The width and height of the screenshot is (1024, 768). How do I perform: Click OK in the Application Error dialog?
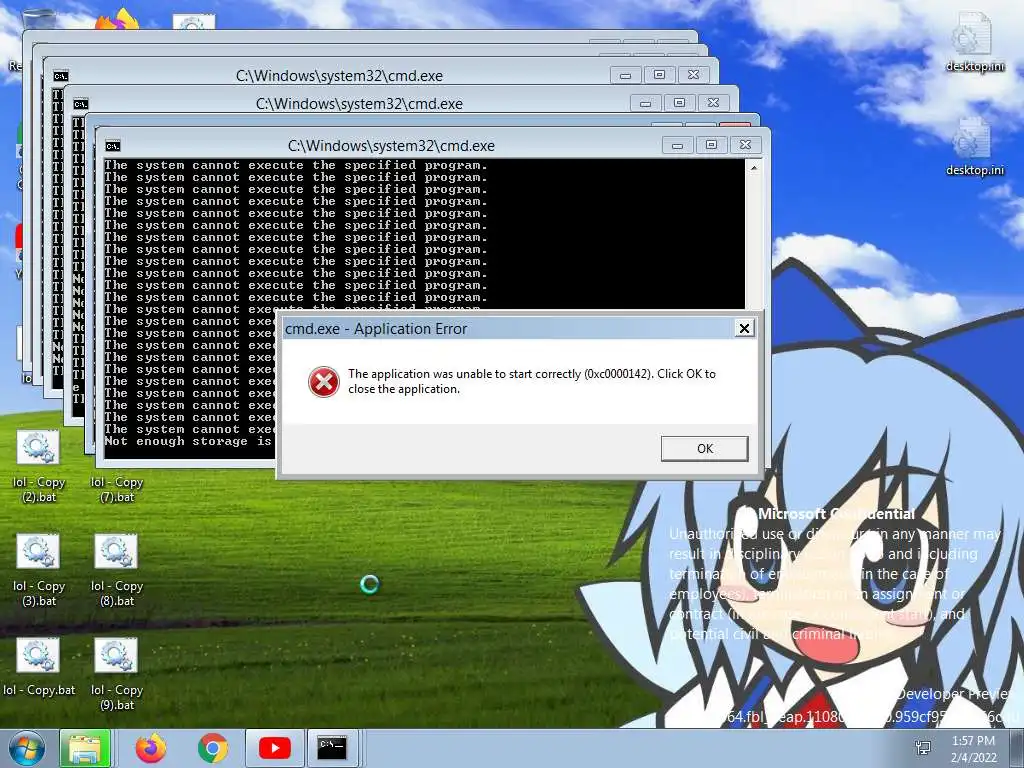(704, 449)
